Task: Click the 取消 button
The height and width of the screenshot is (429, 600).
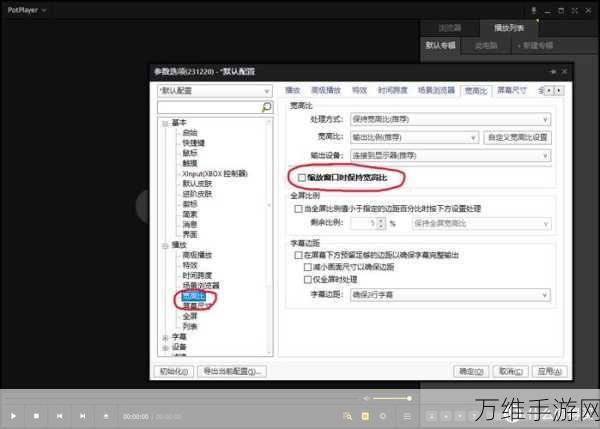Action: click(511, 371)
